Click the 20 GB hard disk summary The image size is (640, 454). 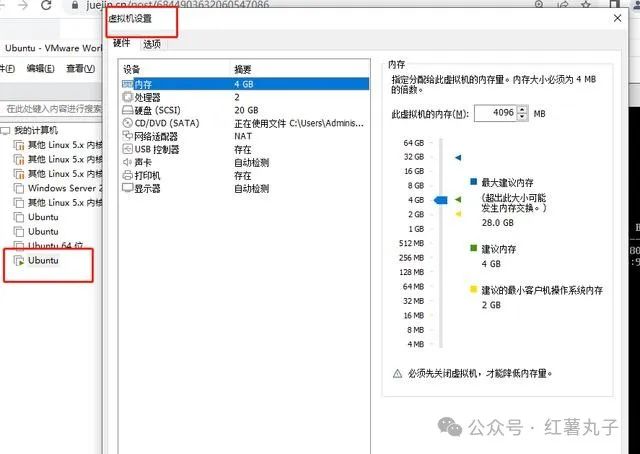(246, 110)
